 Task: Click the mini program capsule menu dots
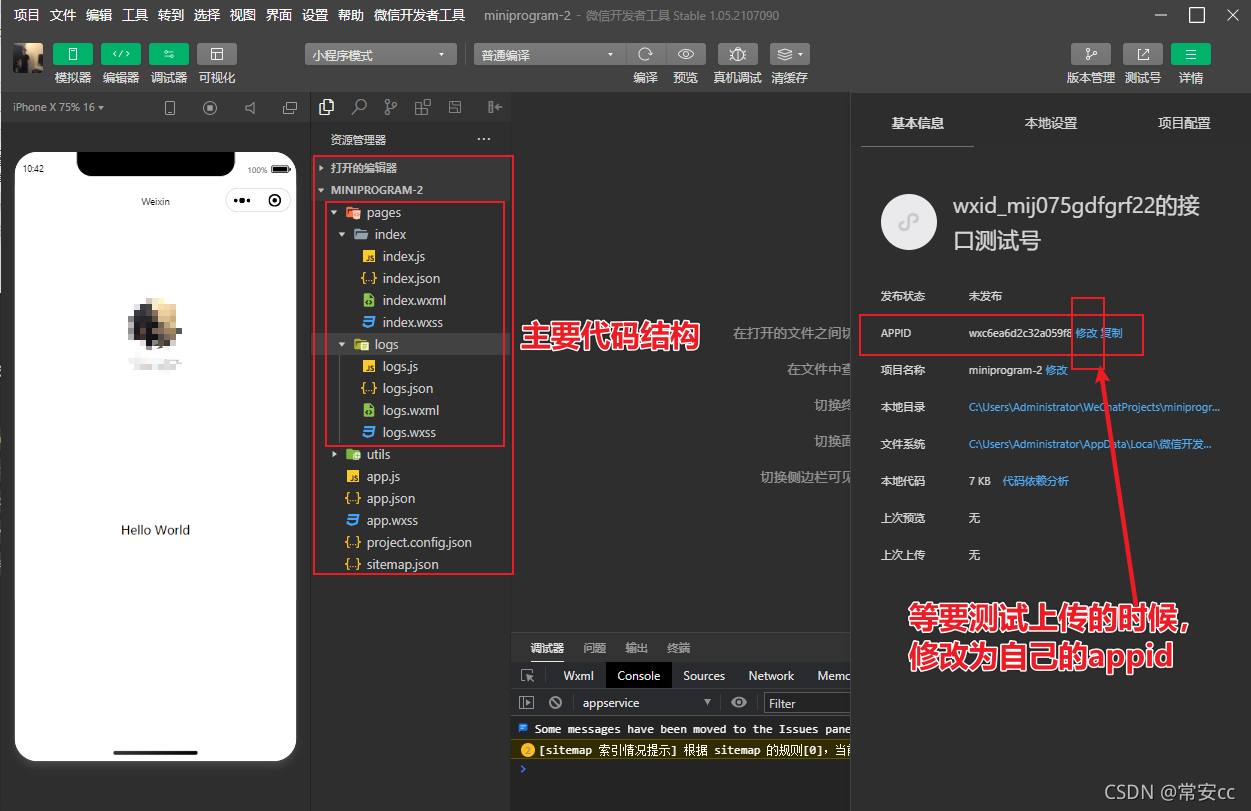(241, 200)
